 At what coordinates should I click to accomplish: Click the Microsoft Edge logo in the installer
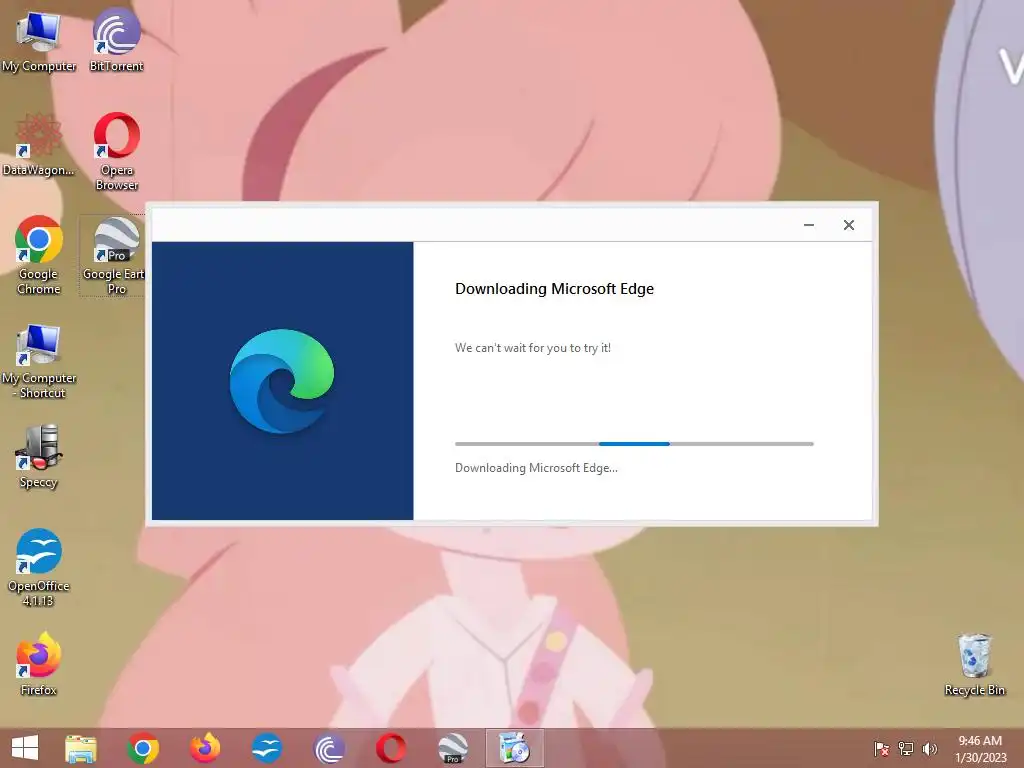point(282,381)
